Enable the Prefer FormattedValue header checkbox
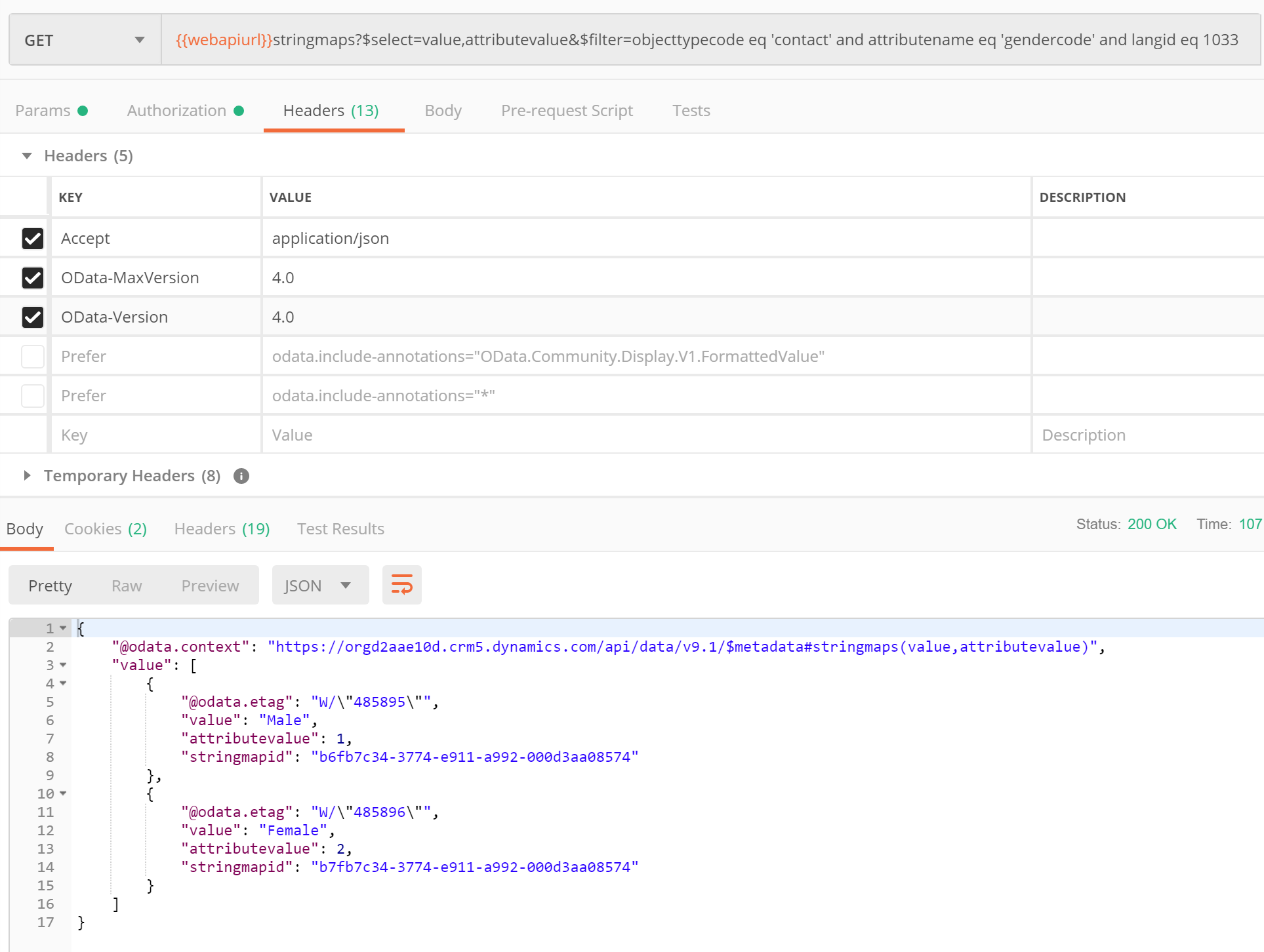The height and width of the screenshot is (952, 1264). pos(33,356)
